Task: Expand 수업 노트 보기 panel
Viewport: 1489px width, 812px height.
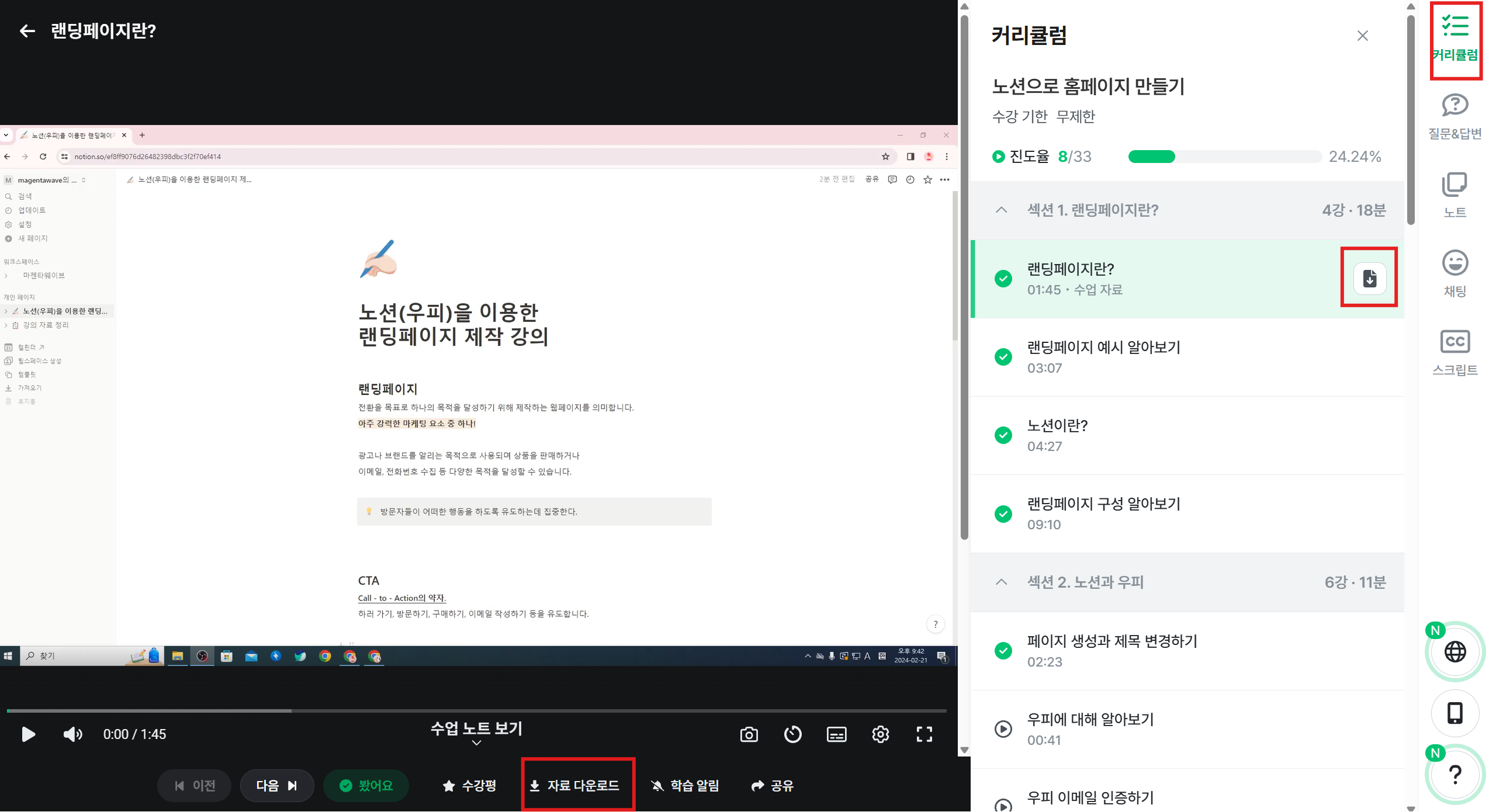Action: [x=476, y=734]
